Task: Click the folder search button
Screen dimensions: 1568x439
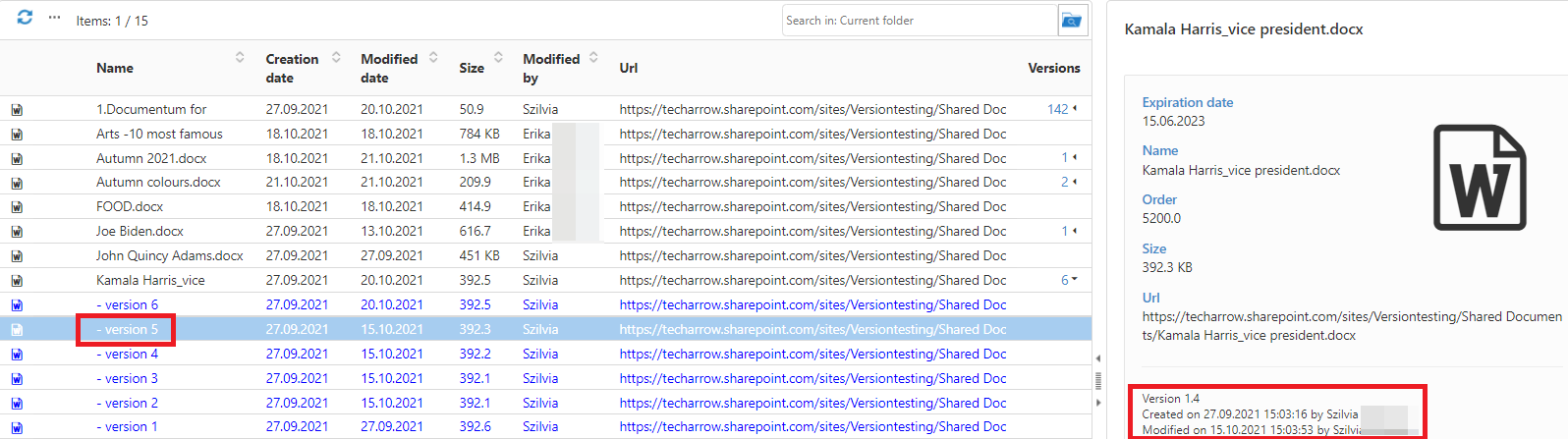Action: point(1072,21)
